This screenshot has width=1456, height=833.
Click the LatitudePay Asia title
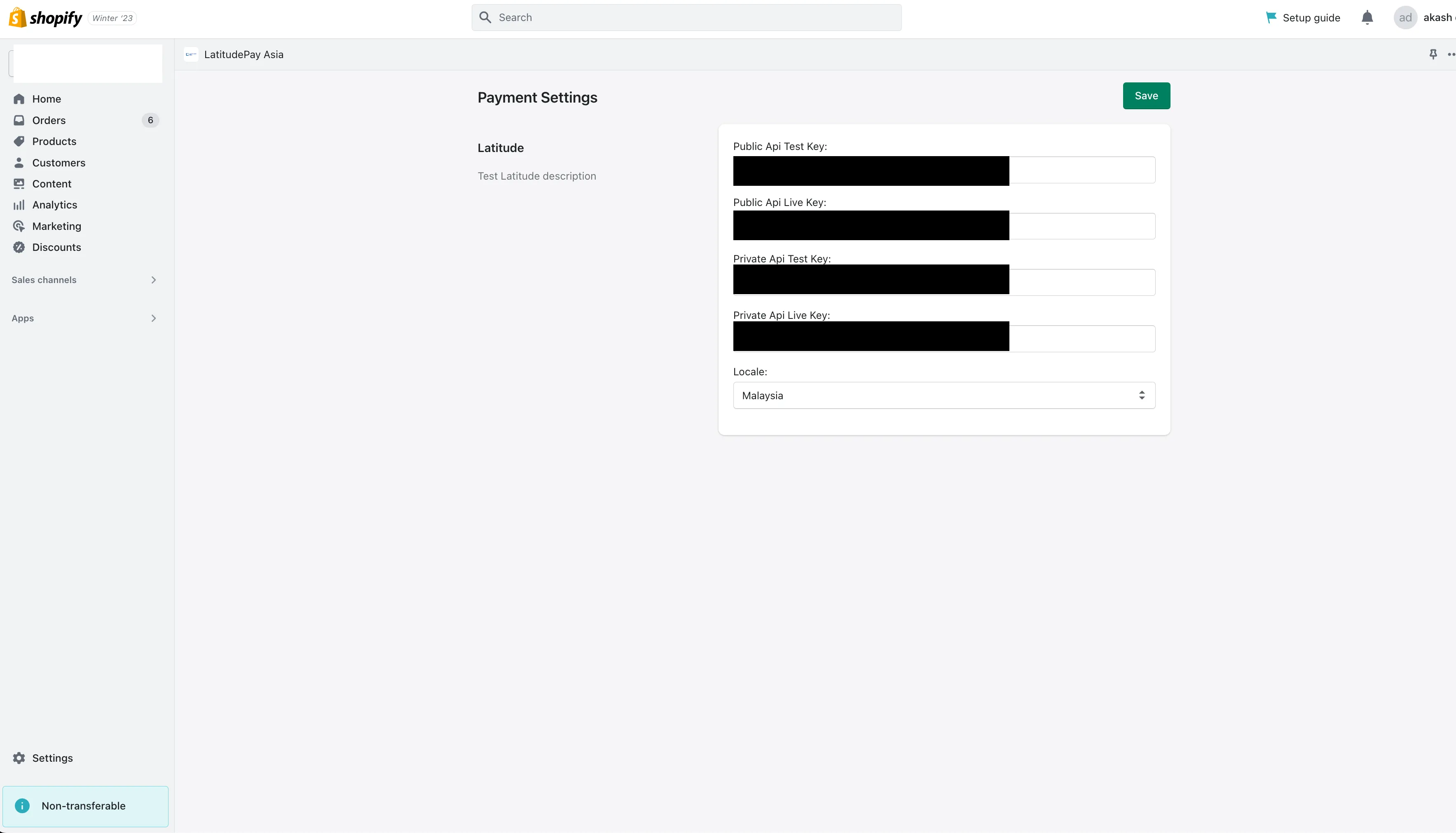tap(244, 54)
